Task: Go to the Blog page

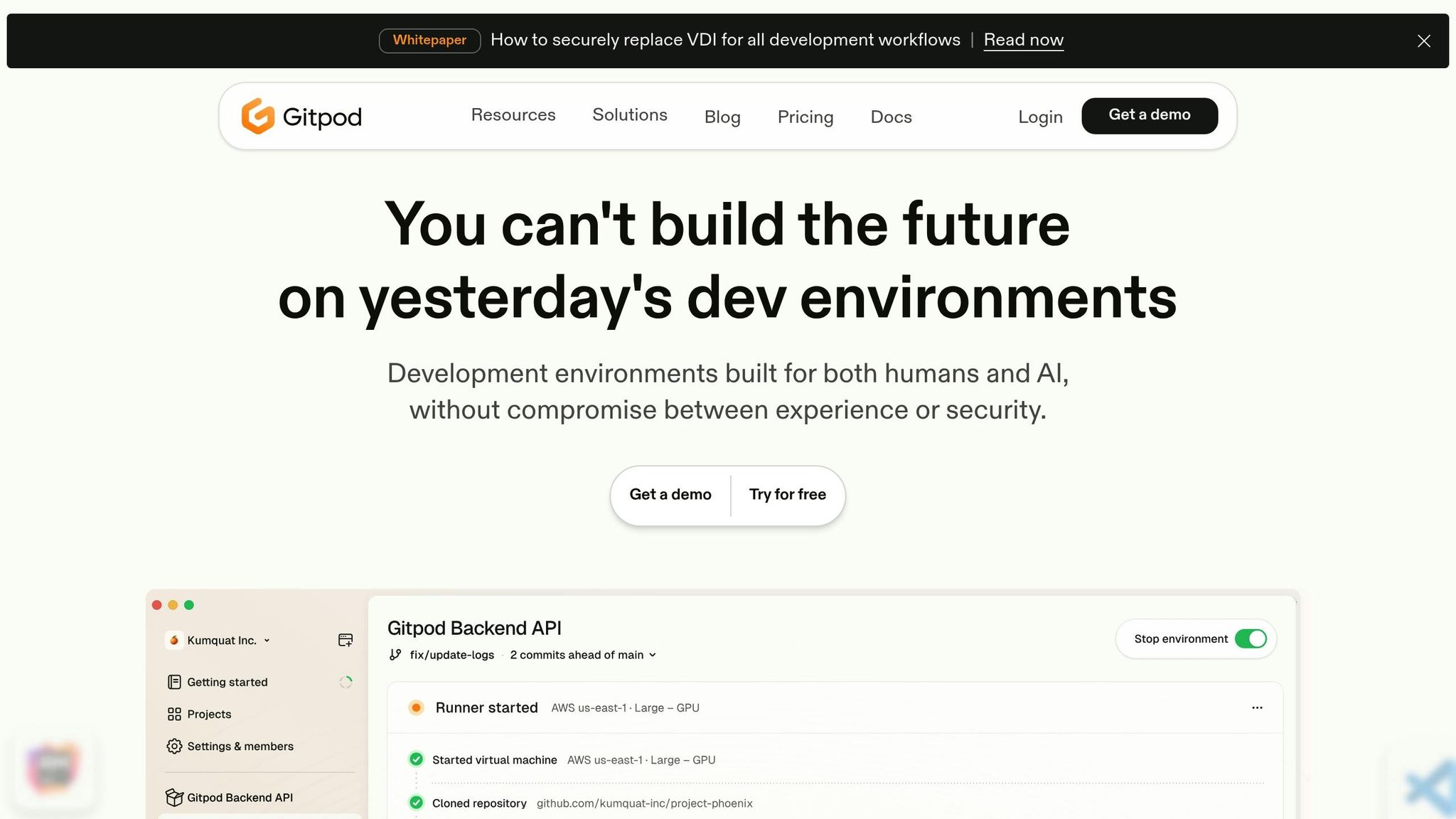Action: pos(722,117)
